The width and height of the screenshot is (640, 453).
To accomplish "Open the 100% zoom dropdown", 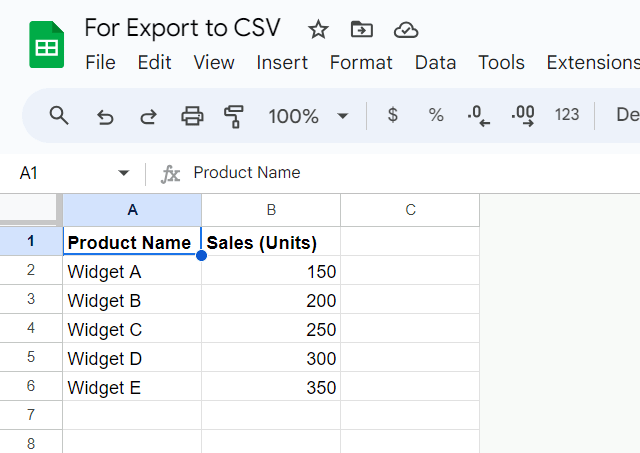I will (308, 116).
